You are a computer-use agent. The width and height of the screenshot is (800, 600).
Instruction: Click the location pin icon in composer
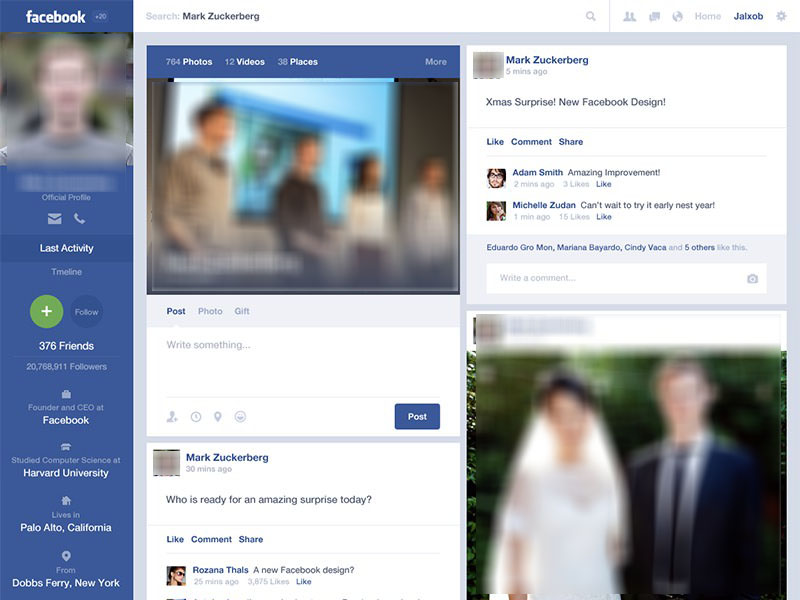[x=218, y=417]
